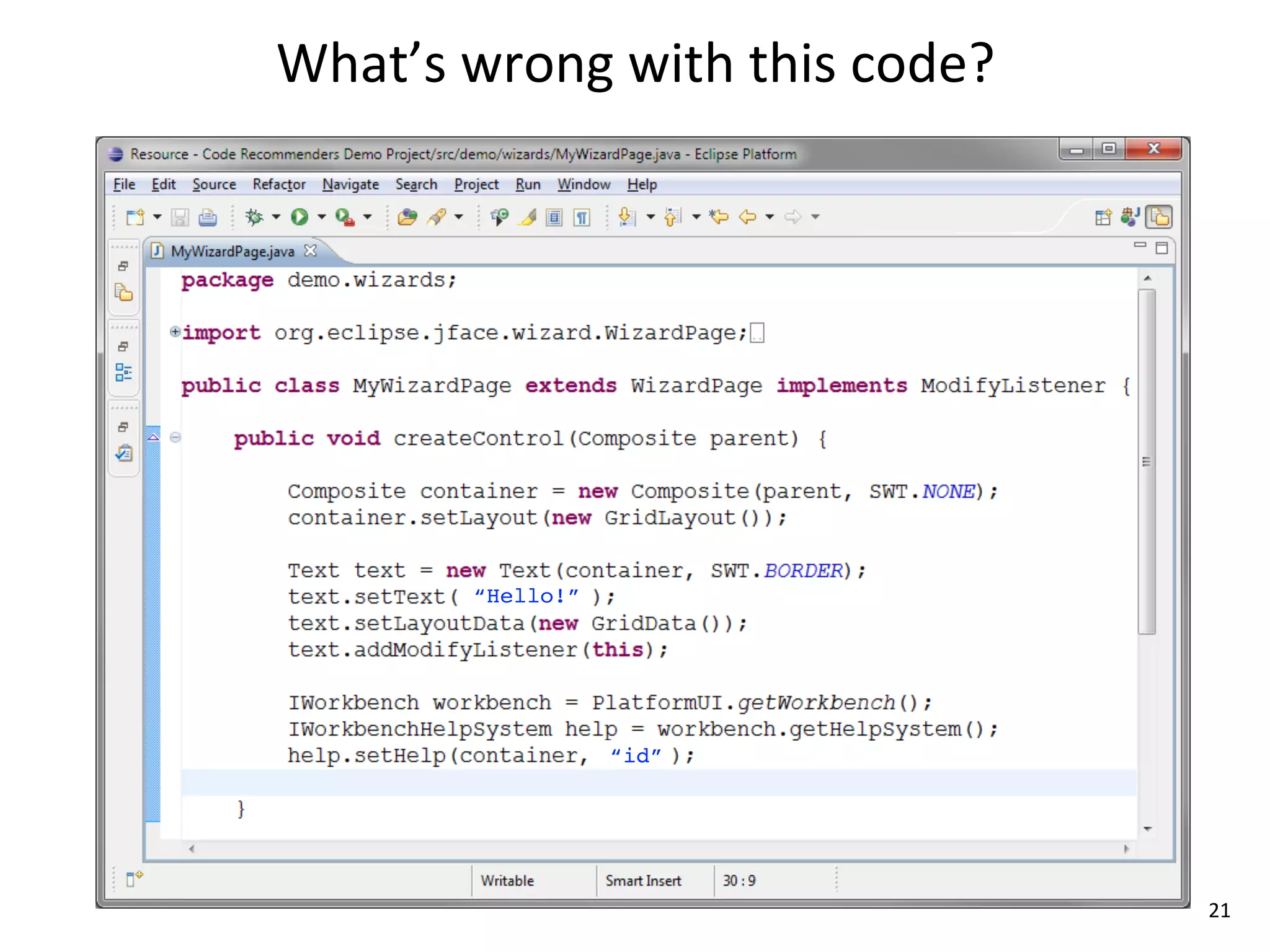Image resolution: width=1270 pixels, height=952 pixels.
Task: Click the override indicator triangle marker
Action: tap(153, 438)
